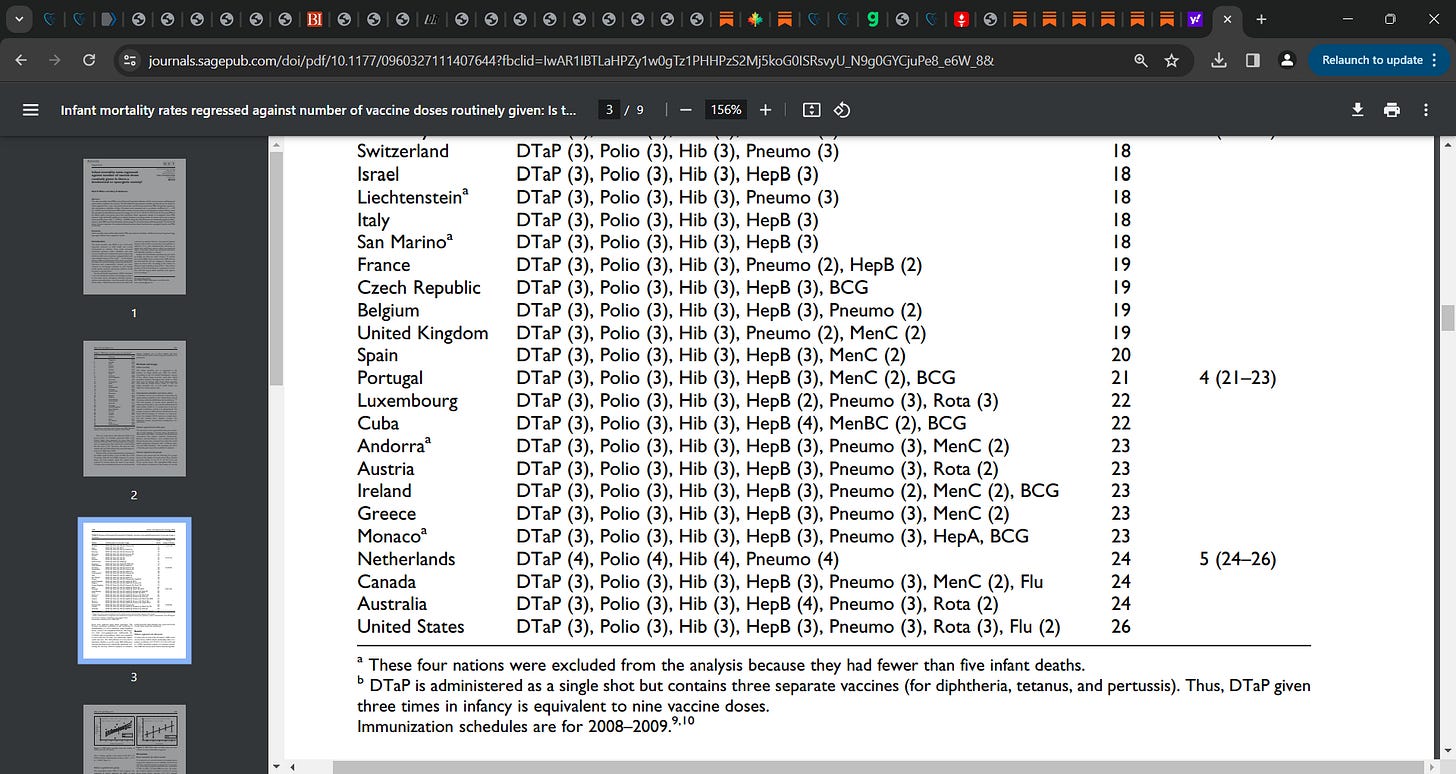Click the 'Liechtenstein' country cell

click(410, 197)
